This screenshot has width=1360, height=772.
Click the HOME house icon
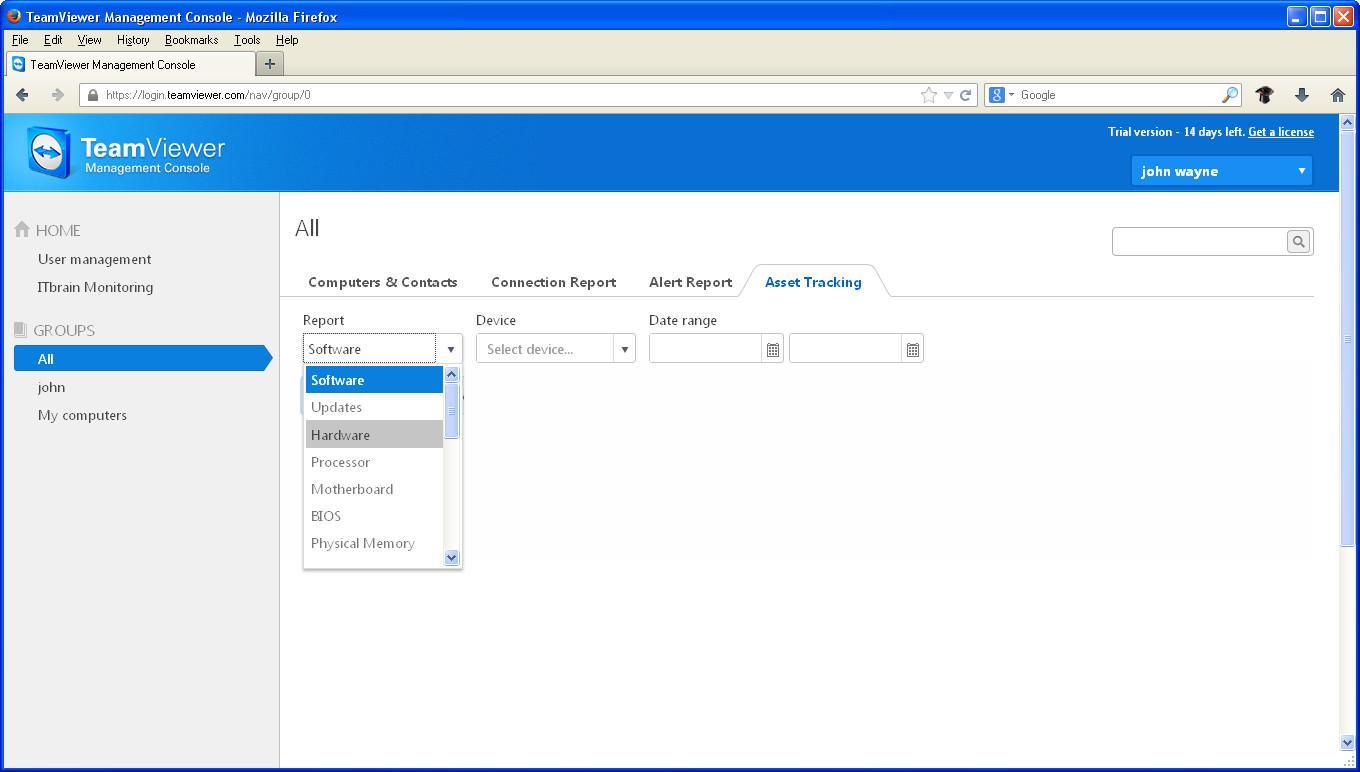click(22, 229)
